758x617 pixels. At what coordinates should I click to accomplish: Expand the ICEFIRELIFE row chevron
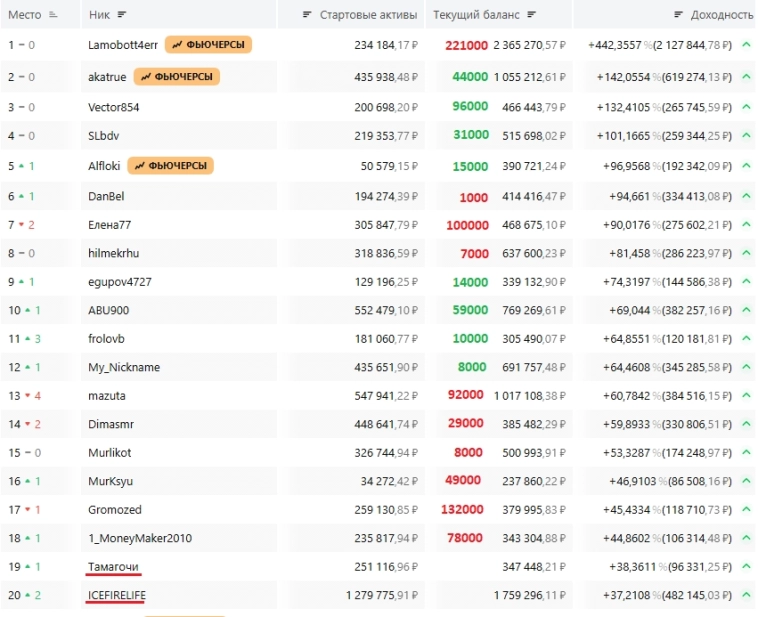point(746,595)
